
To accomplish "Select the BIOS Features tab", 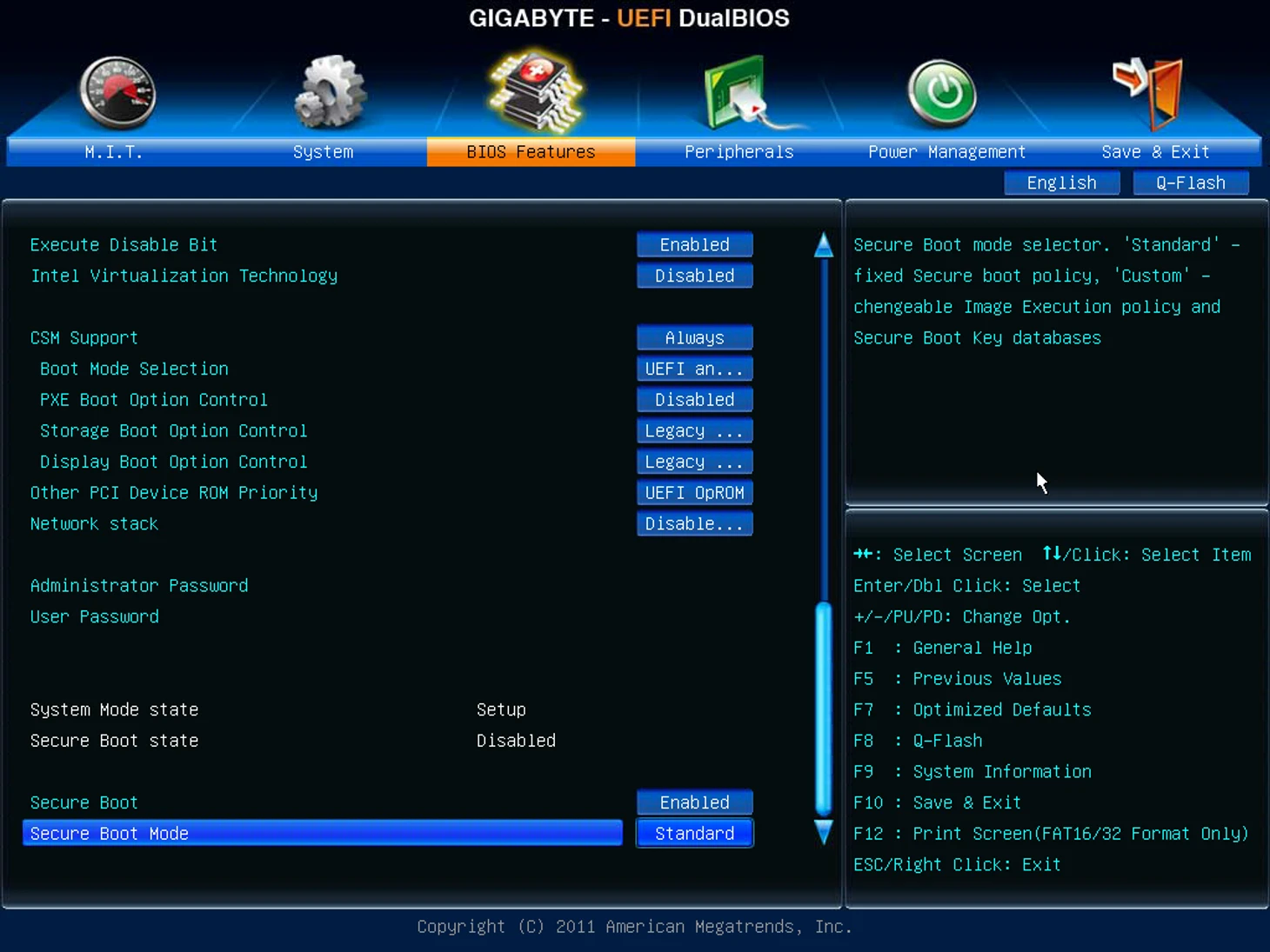I will pyautogui.click(x=531, y=152).
